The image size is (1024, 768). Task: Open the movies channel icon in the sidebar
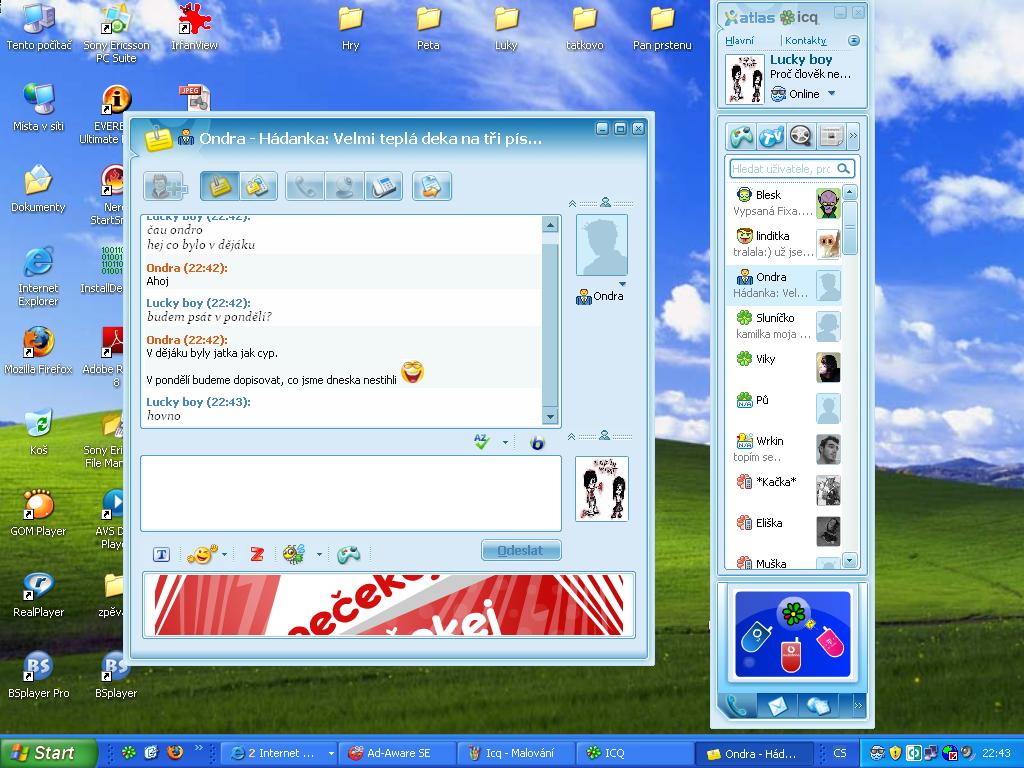(x=799, y=136)
